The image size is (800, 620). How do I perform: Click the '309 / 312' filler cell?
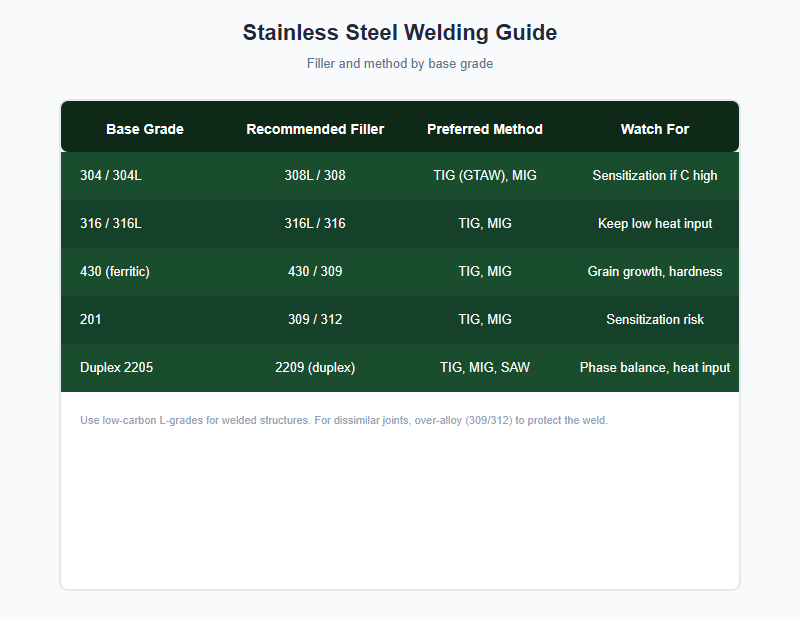(x=315, y=319)
